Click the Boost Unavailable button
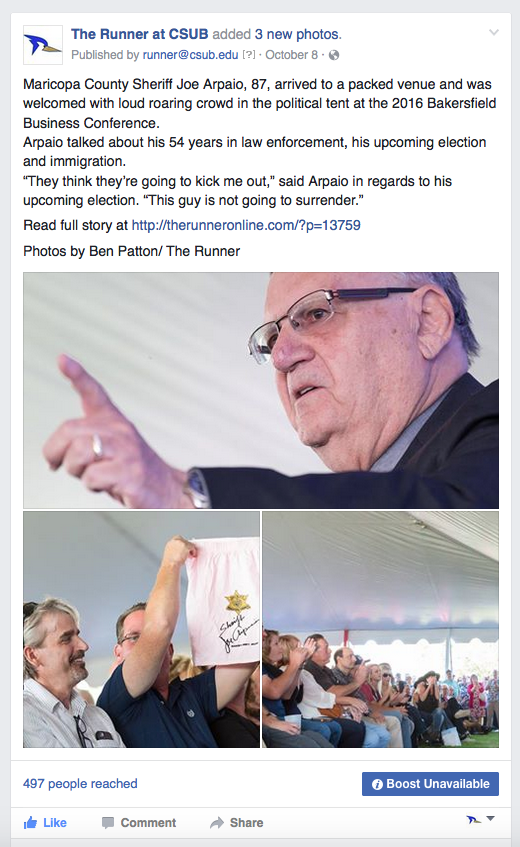 point(430,784)
